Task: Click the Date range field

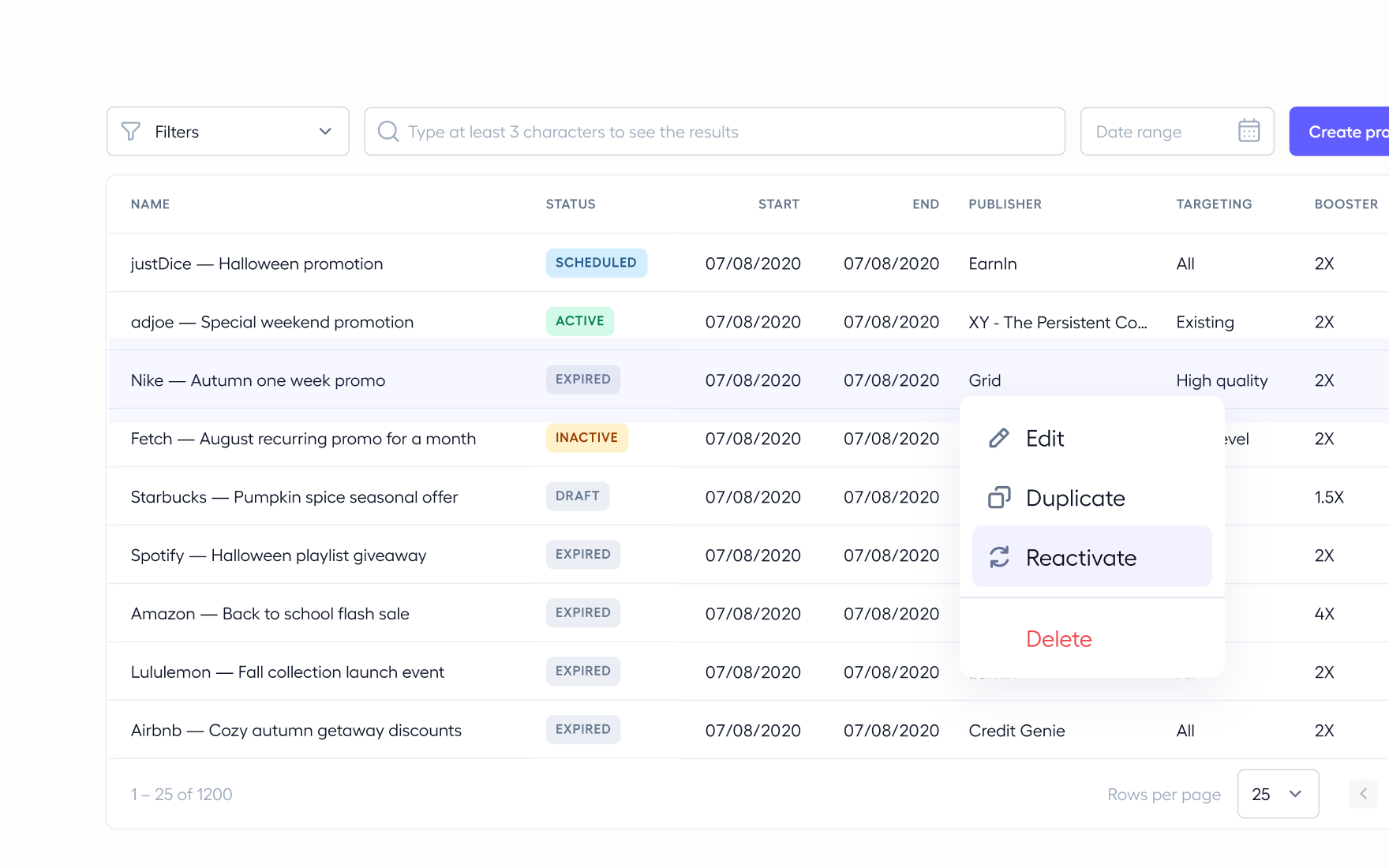Action: point(1177,131)
